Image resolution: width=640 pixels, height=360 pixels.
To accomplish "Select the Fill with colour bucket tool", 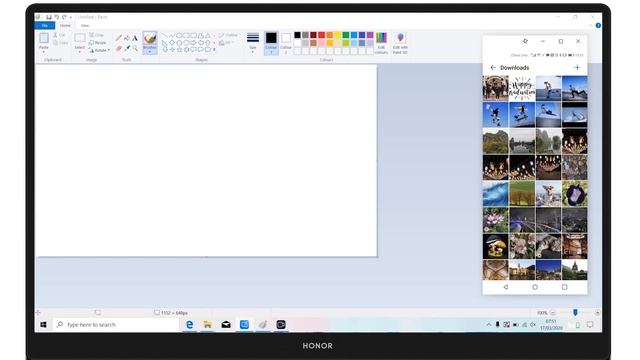I will [x=127, y=38].
